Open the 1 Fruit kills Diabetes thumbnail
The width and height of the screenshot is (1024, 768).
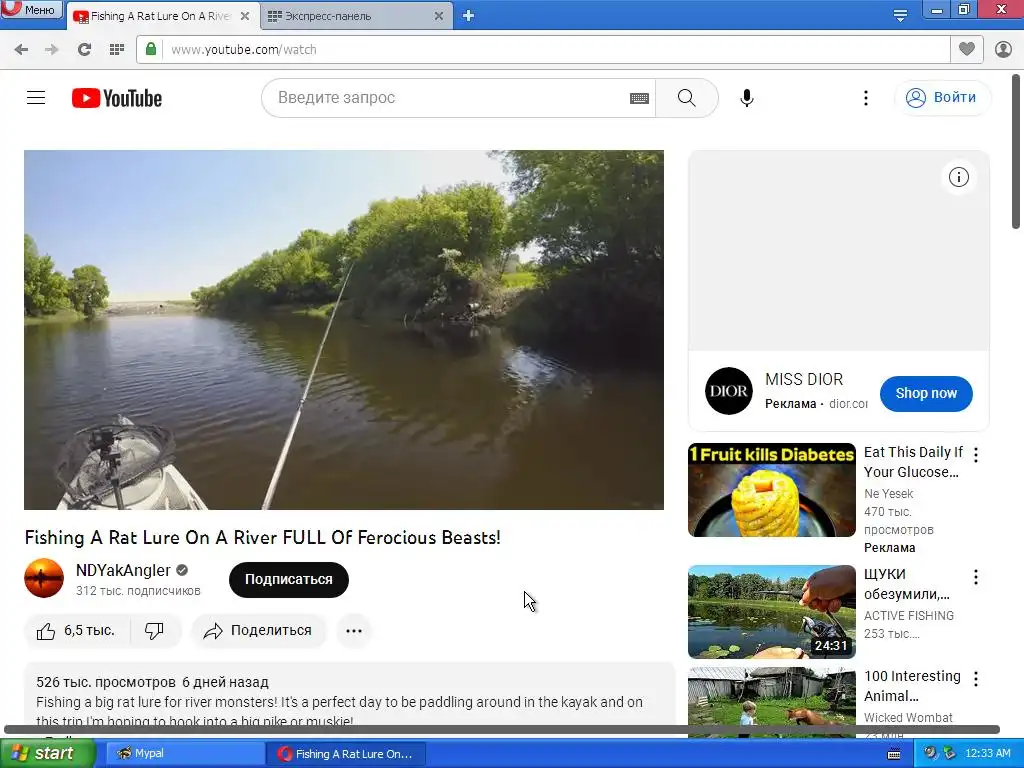[771, 490]
